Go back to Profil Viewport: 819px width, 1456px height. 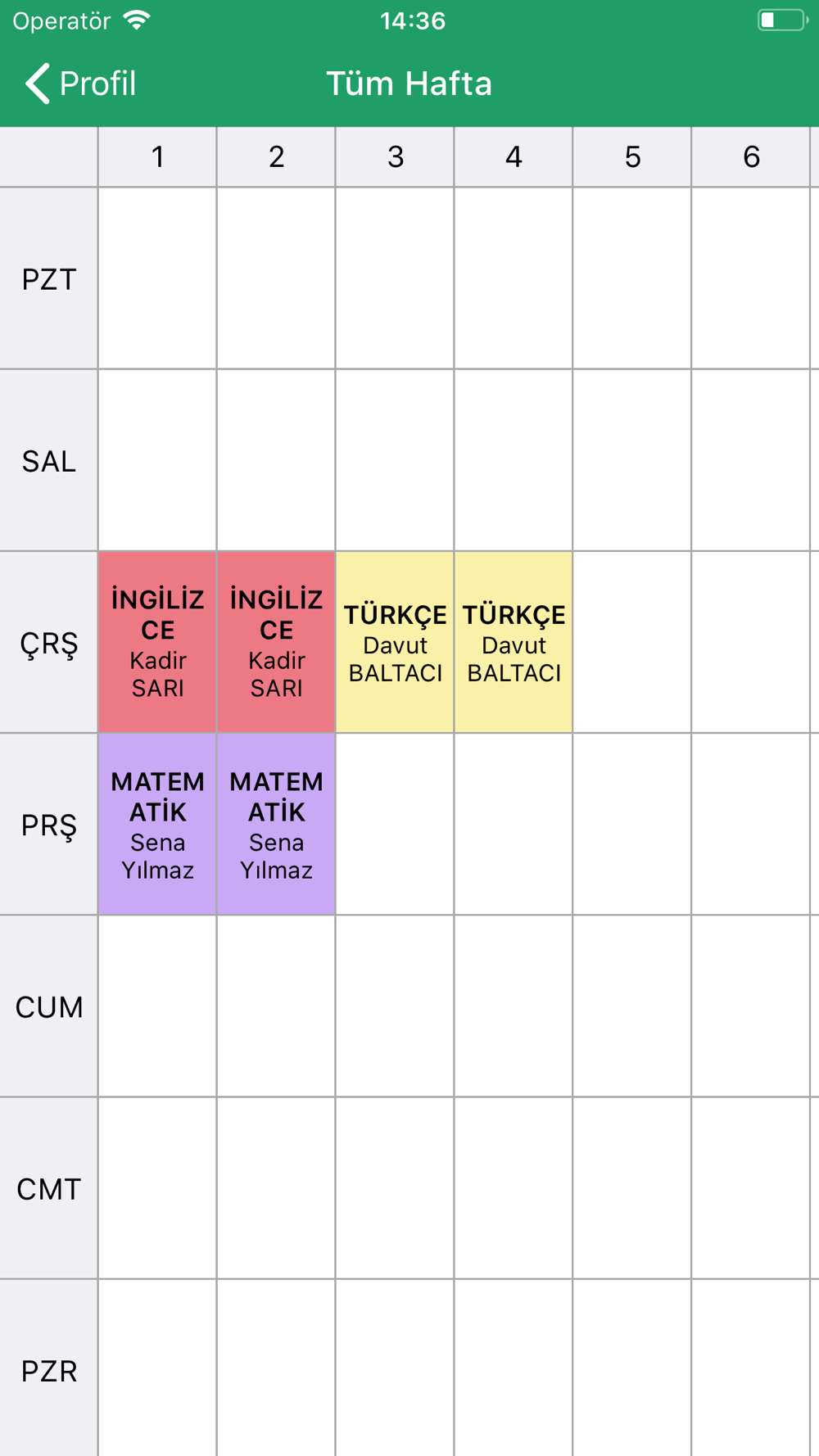click(80, 84)
